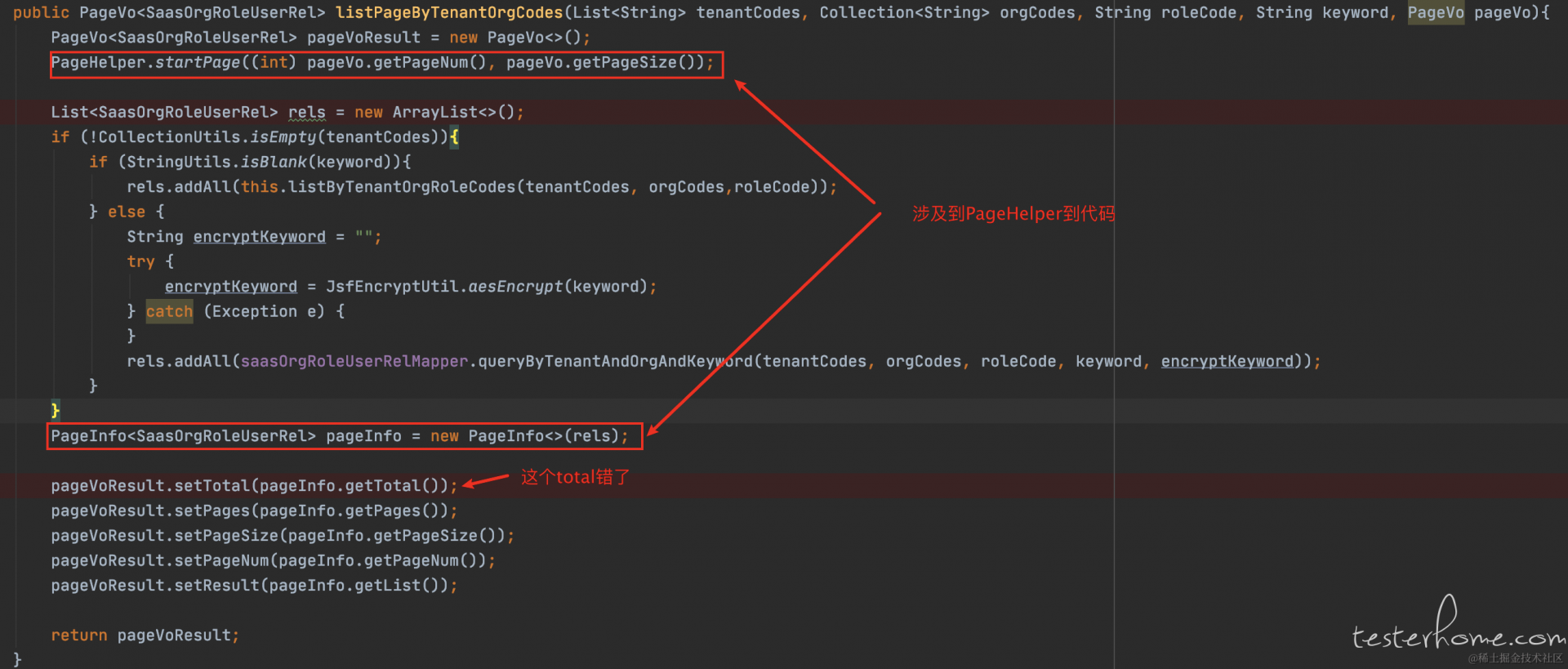
Task: Click pageVoResult.setPages line
Action: pos(255,511)
